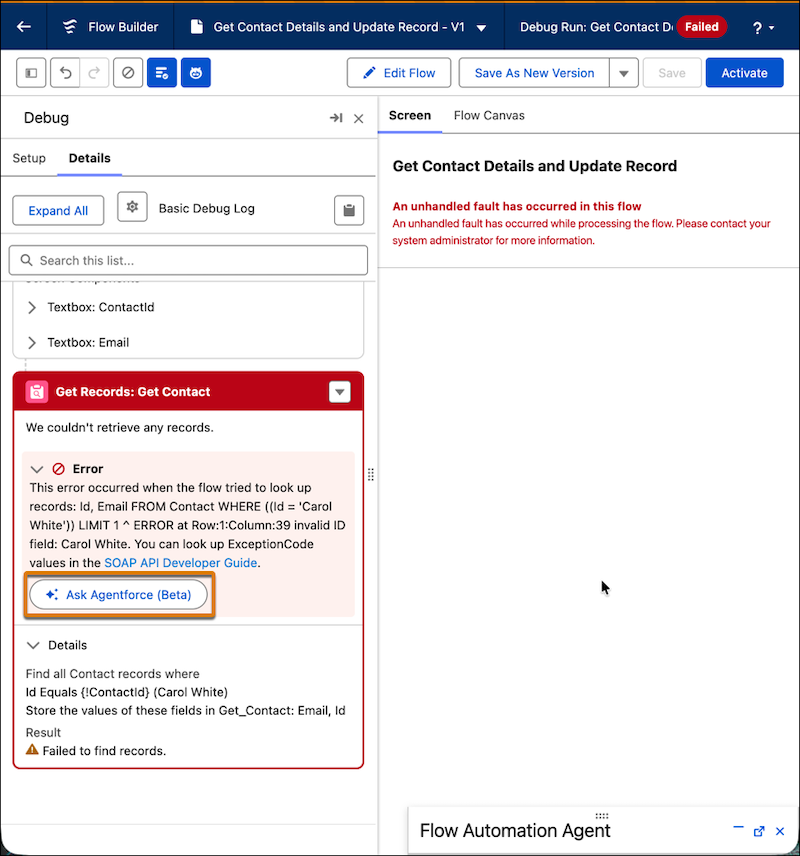The image size is (800, 856).
Task: Expand Textbox: ContactId row
Action: pos(32,307)
